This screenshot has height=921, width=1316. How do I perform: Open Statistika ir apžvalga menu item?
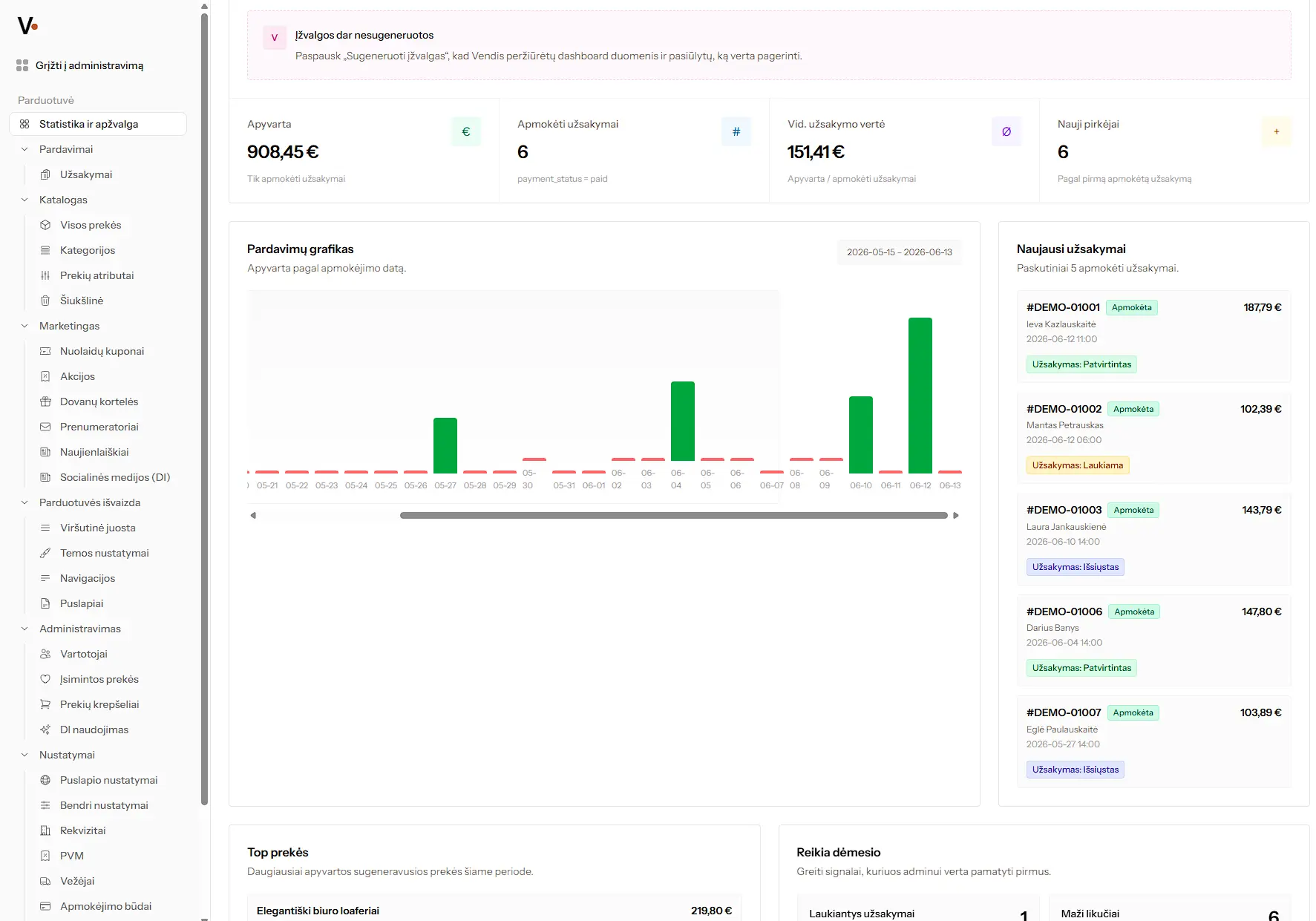[x=98, y=124]
